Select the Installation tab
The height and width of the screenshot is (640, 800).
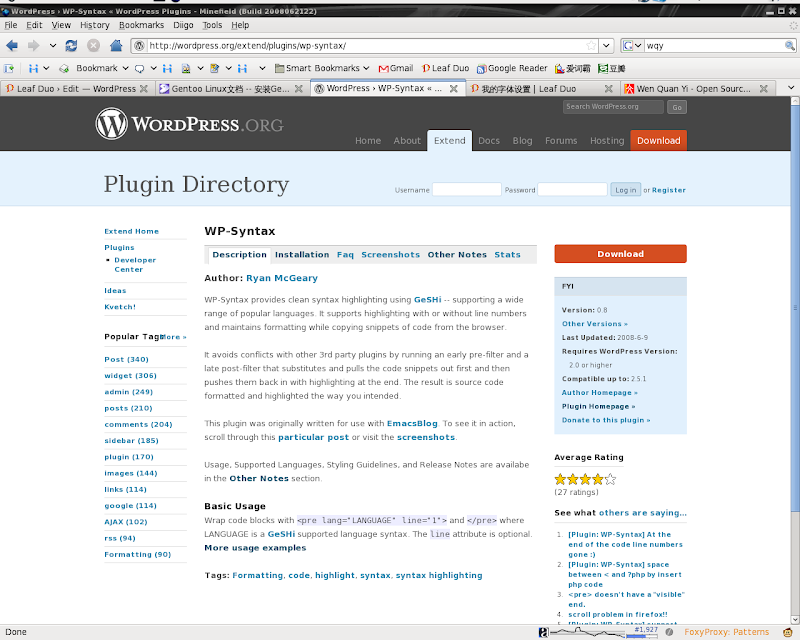click(302, 255)
